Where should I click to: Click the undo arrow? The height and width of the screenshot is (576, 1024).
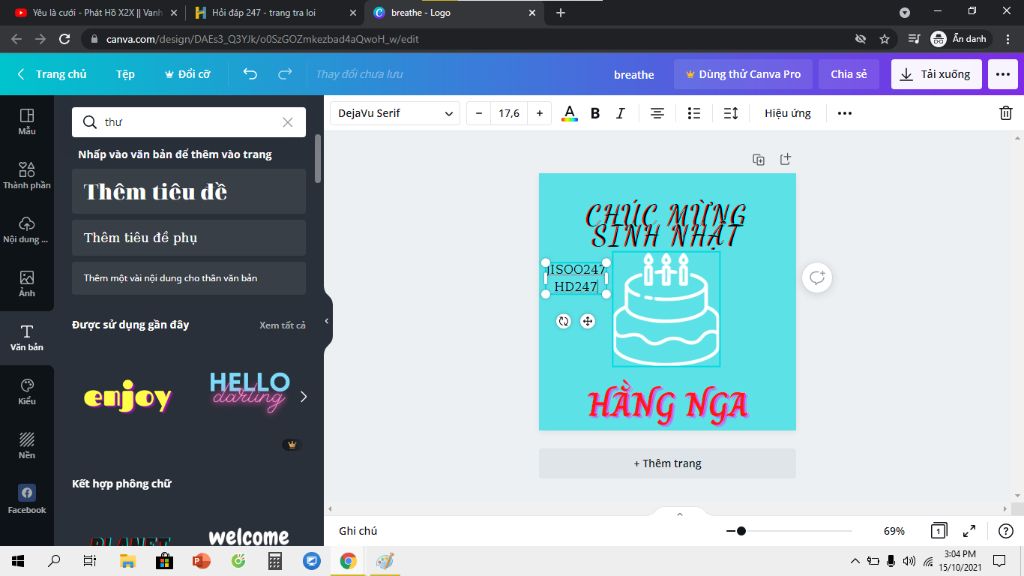250,74
